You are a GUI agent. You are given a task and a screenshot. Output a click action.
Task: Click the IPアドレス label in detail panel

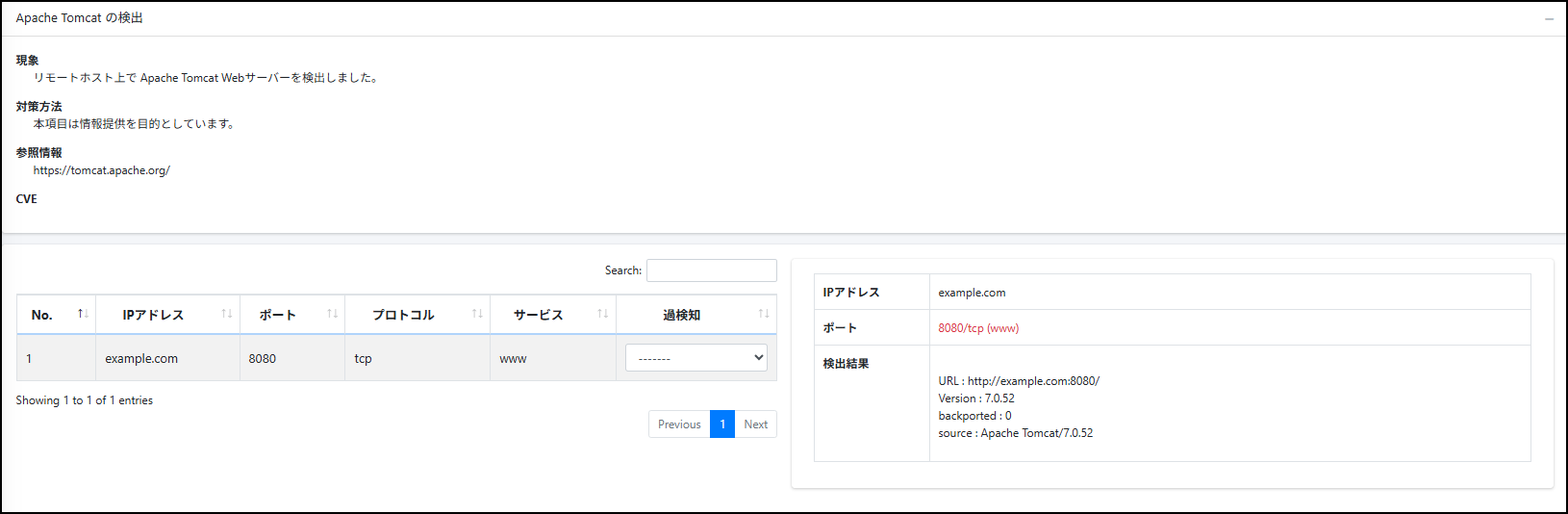pyautogui.click(x=851, y=293)
